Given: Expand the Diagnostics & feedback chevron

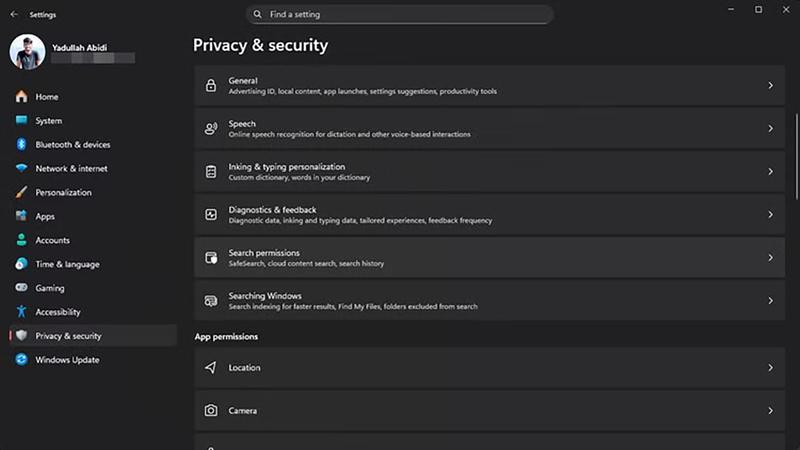Looking at the screenshot, I should (771, 215).
